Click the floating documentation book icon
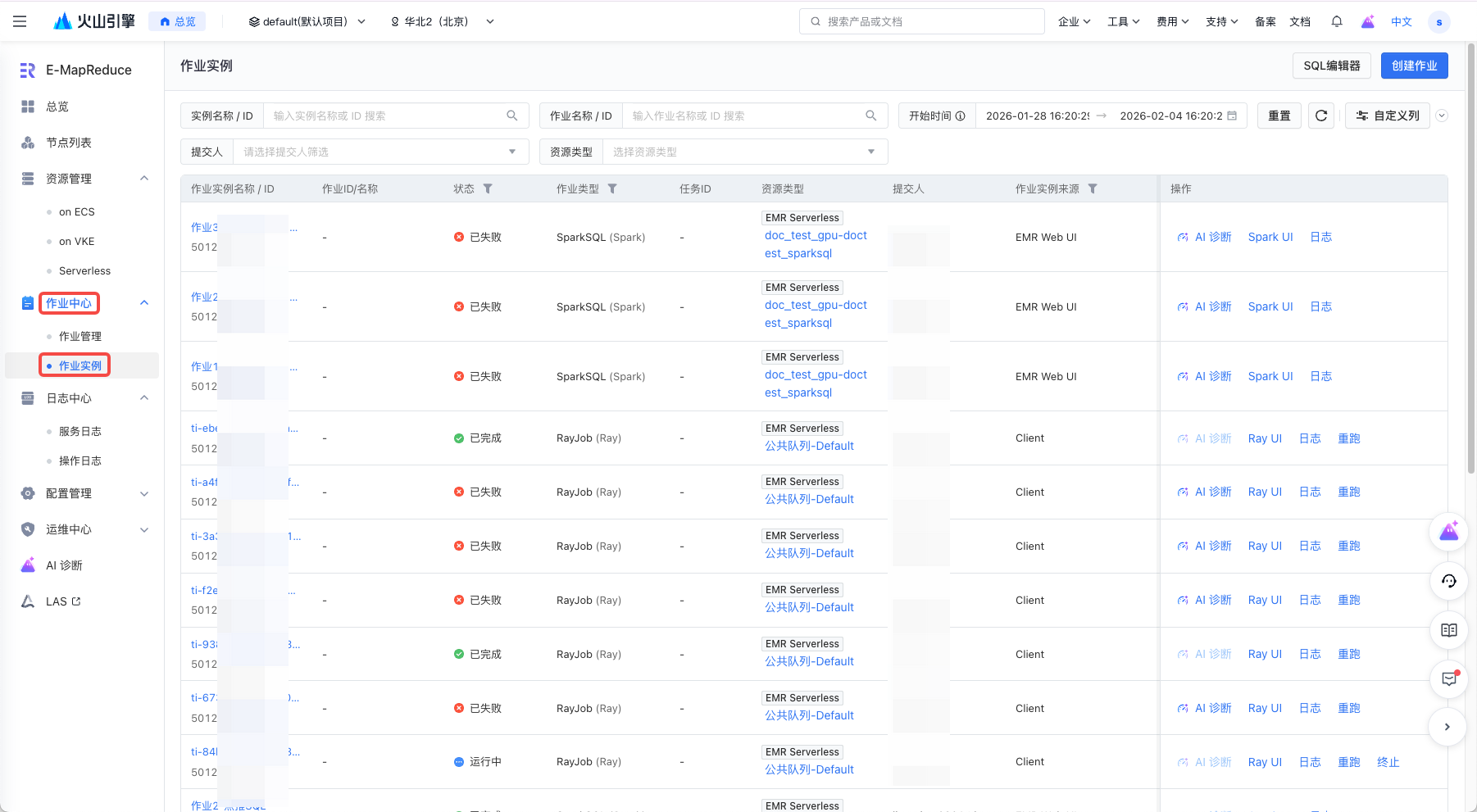Image resolution: width=1477 pixels, height=812 pixels. pos(1448,630)
